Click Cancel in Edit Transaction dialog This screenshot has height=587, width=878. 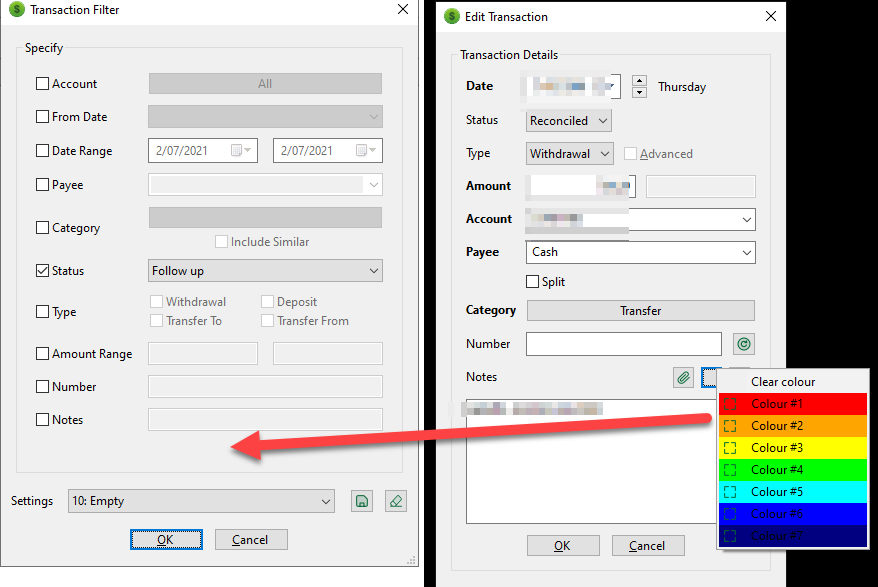click(x=648, y=546)
